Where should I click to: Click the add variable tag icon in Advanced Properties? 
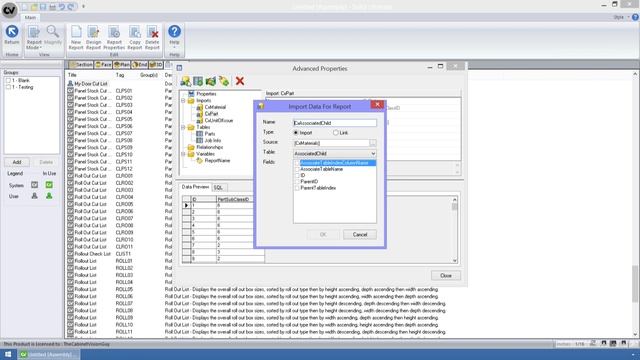pyautogui.click(x=224, y=81)
